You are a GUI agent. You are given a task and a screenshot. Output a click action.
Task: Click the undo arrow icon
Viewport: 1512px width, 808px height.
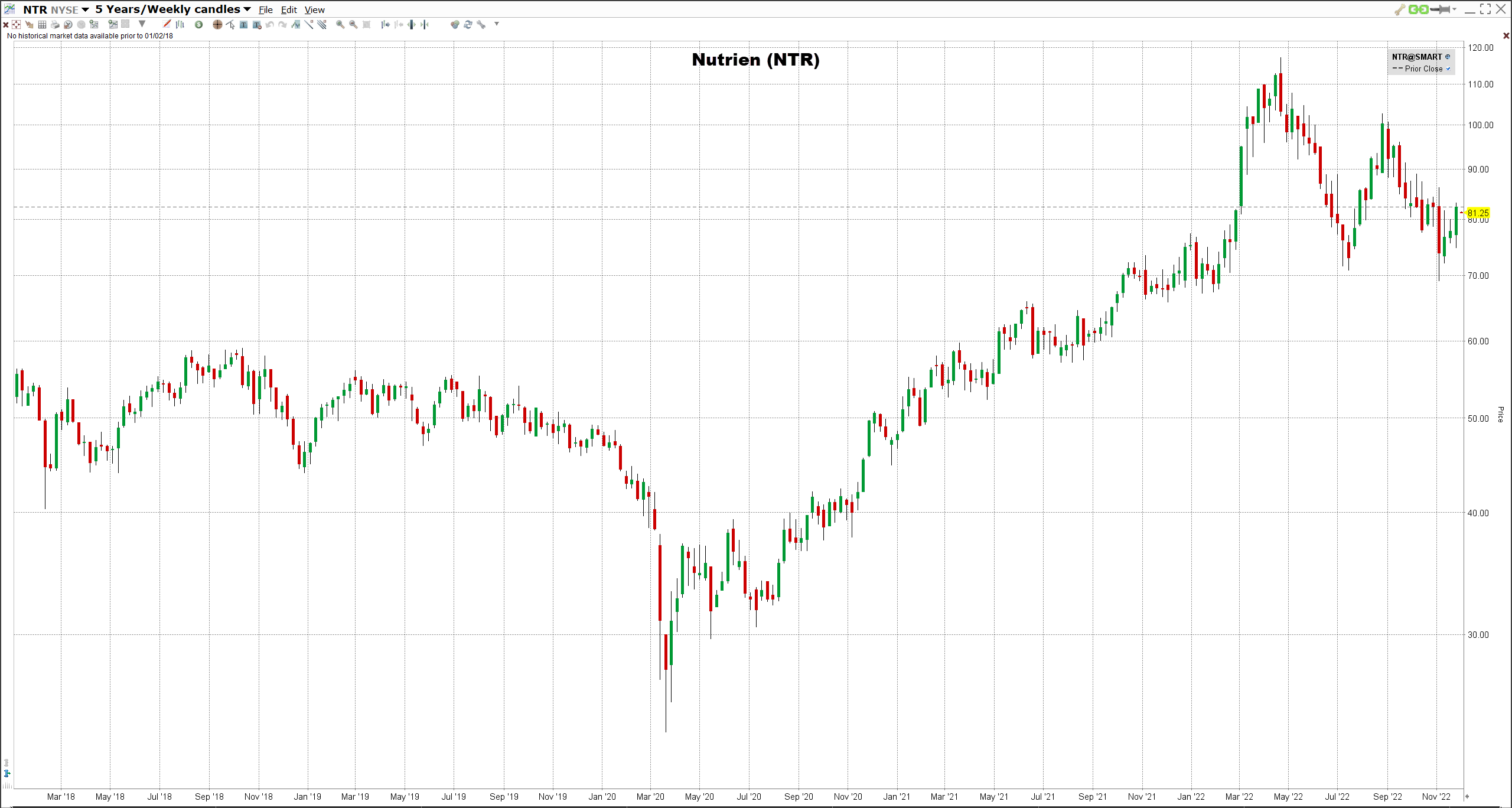(x=270, y=25)
